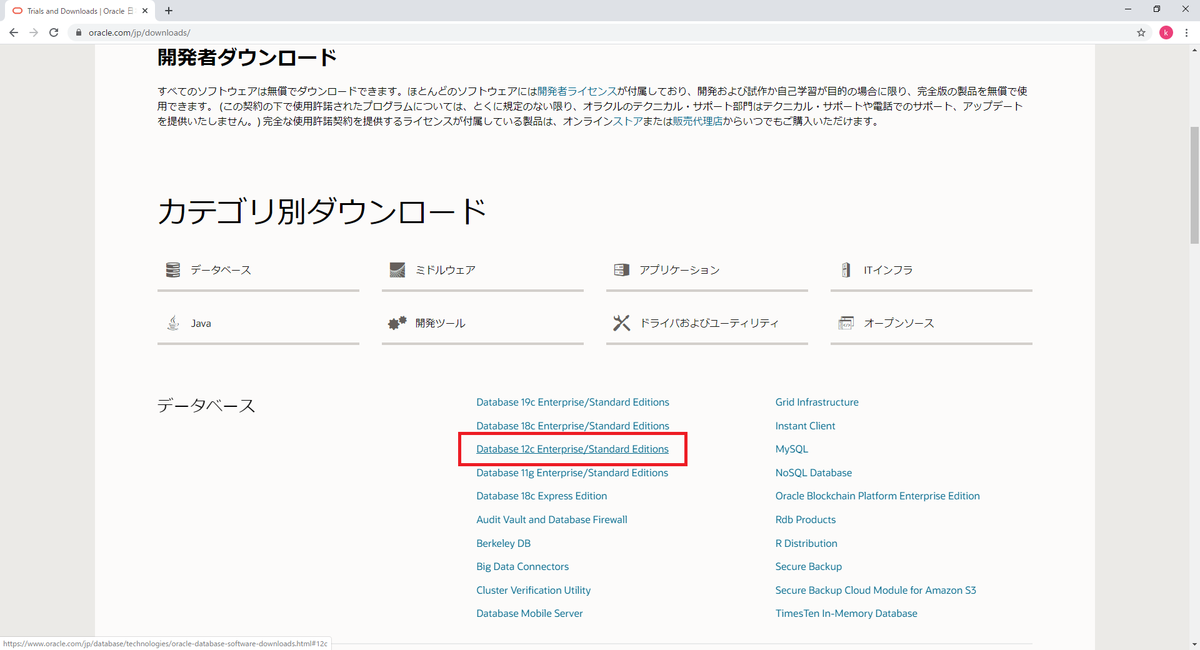
Task: Open Secure Backup Cloud Module for Amazon S3
Action: coord(875,590)
